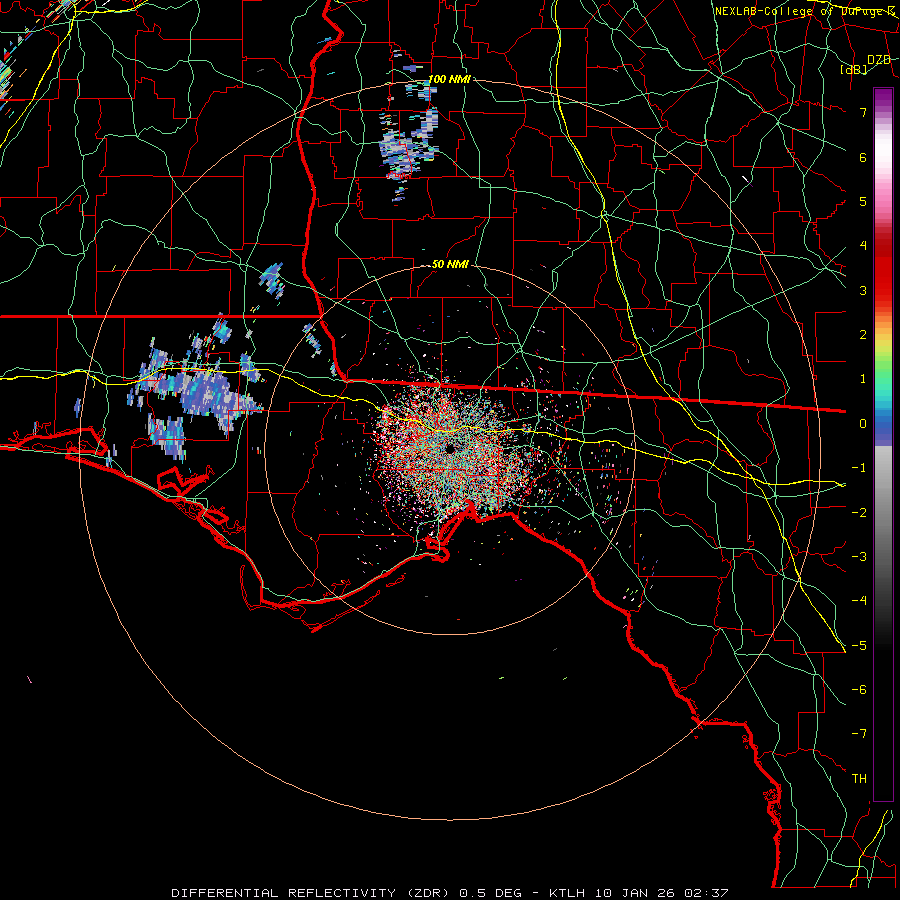Select the "6" tick label on the scale

(x=863, y=157)
